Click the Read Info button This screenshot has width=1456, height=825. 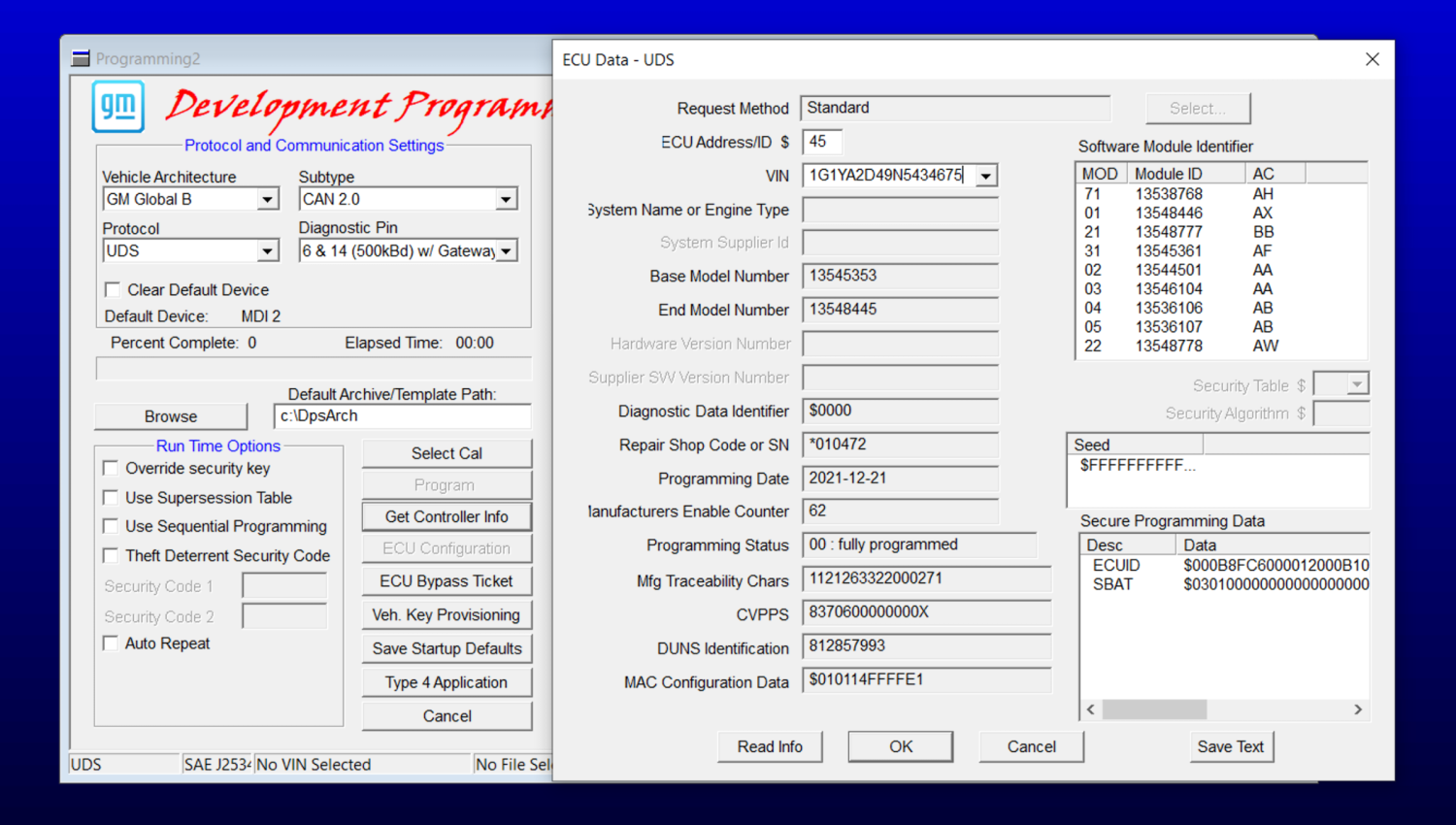pyautogui.click(x=770, y=746)
